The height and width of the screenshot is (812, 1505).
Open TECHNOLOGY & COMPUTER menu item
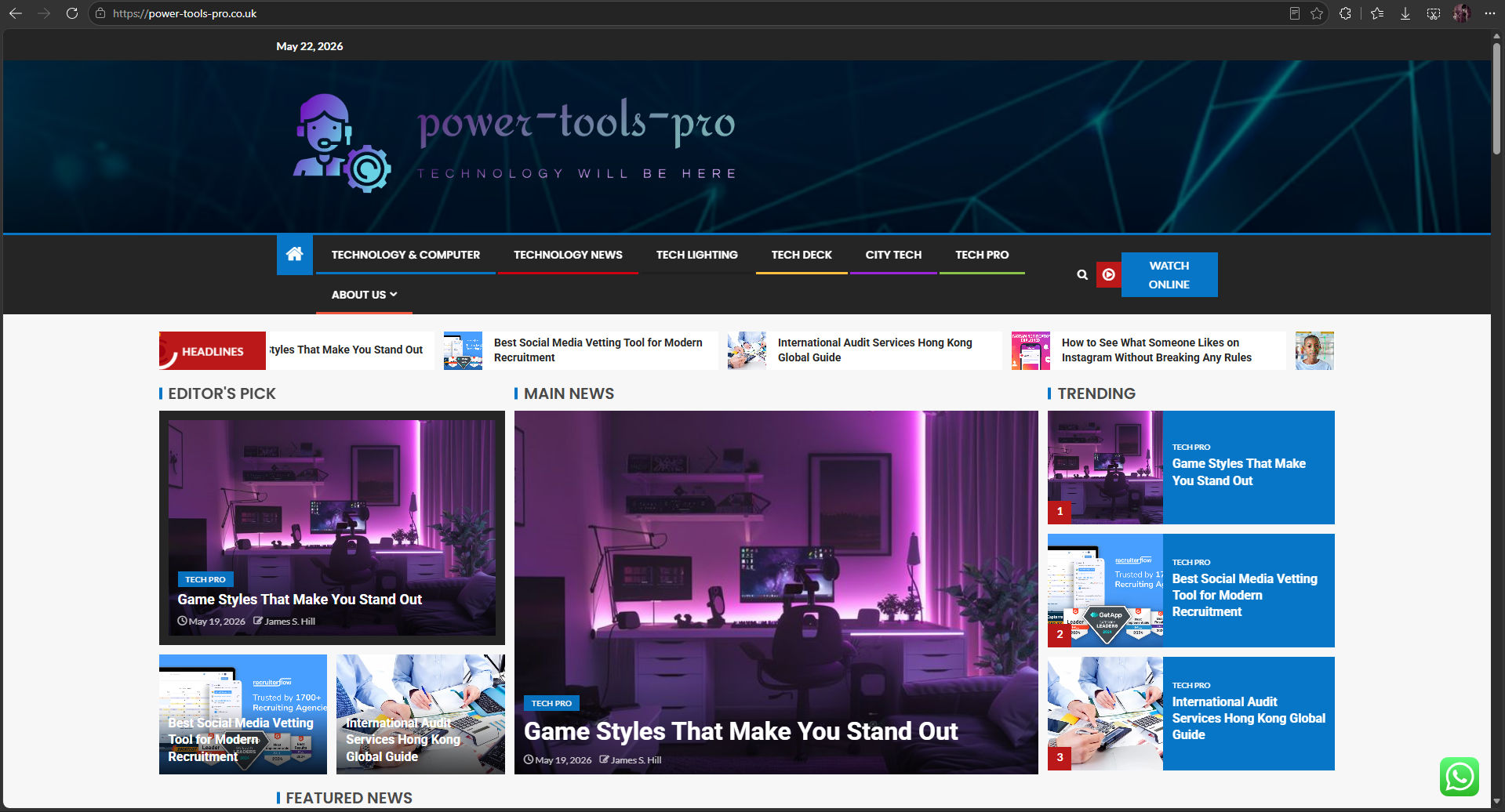coord(405,255)
